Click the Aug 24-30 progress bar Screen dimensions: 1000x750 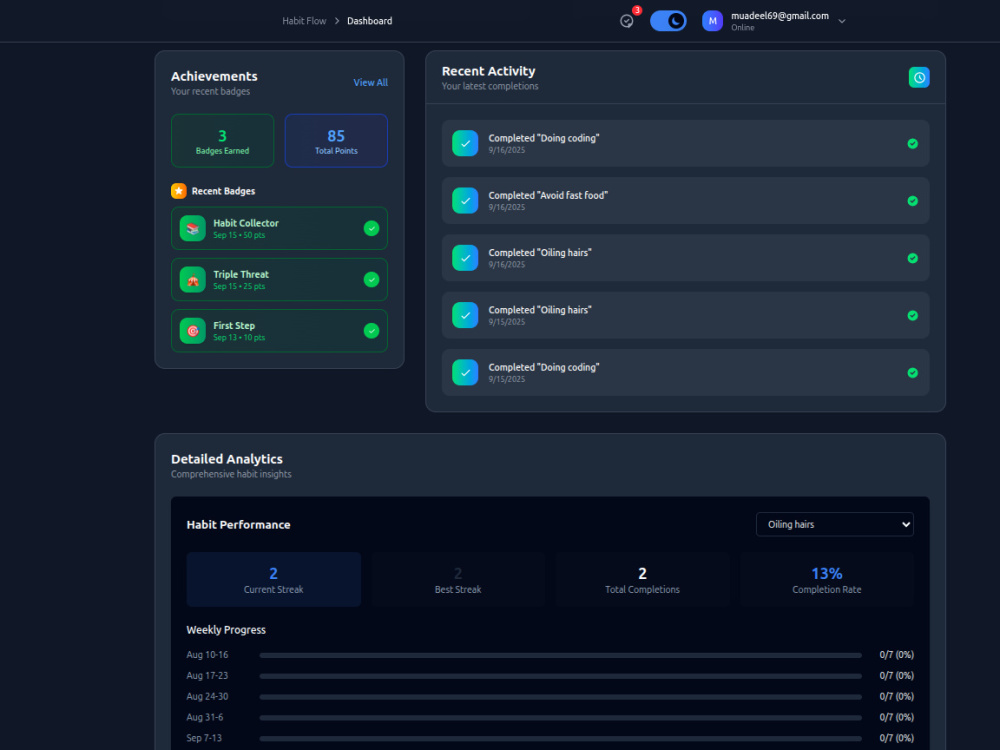[x=561, y=697]
